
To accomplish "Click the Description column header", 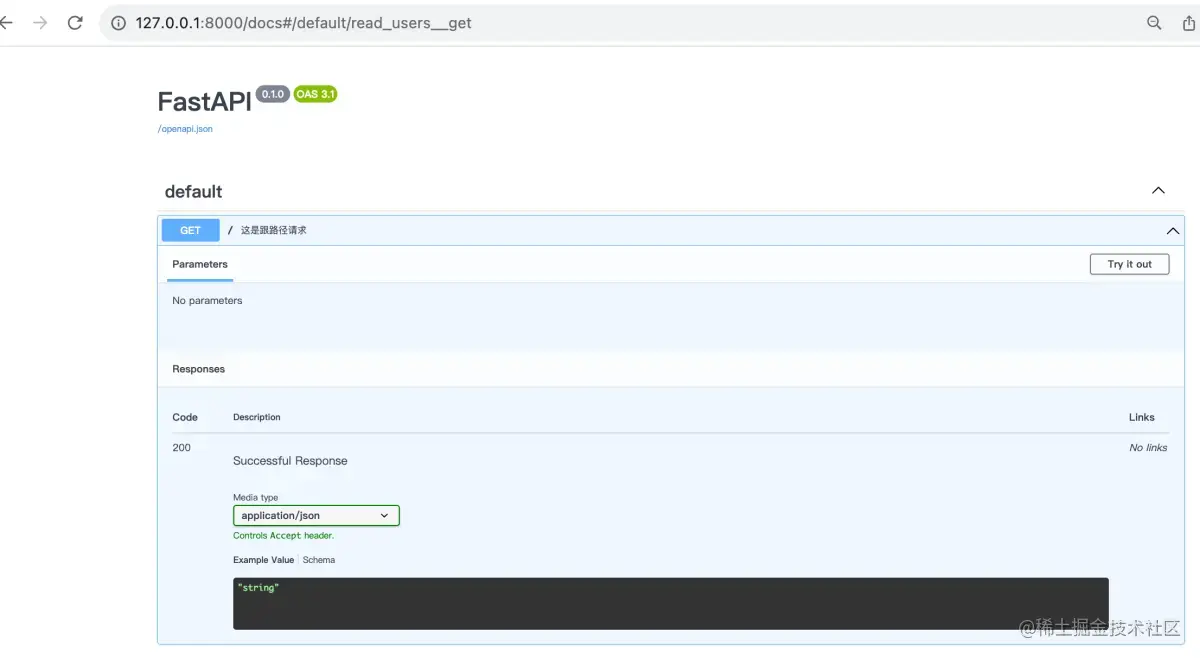I will click(257, 417).
